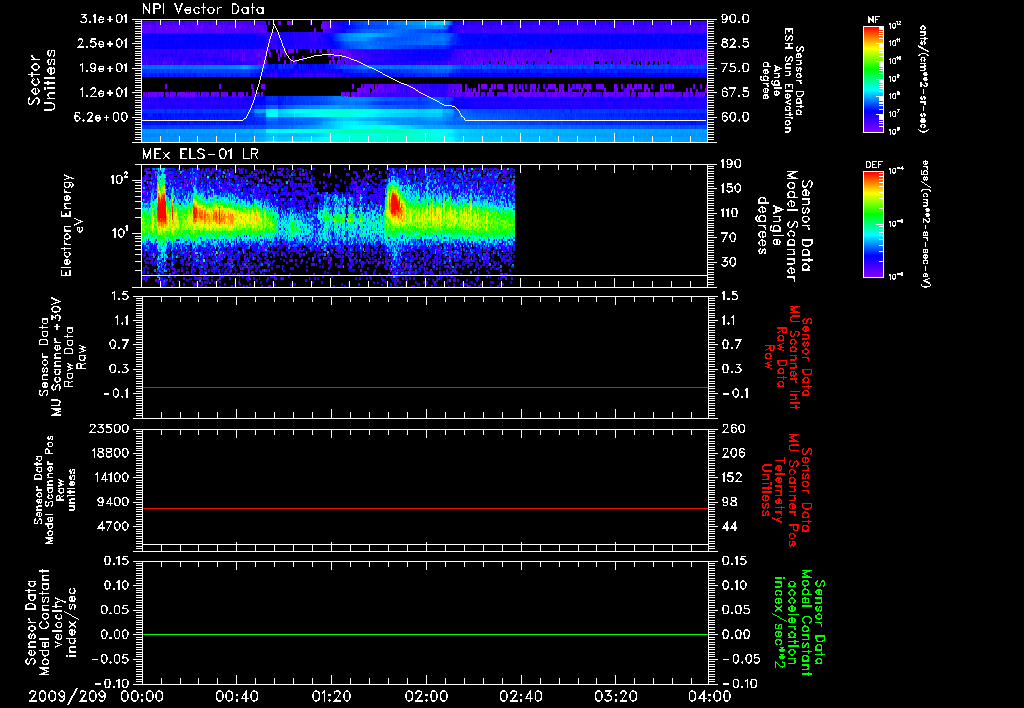
Task: Click the 01:20 time axis label
Action: (x=331, y=697)
